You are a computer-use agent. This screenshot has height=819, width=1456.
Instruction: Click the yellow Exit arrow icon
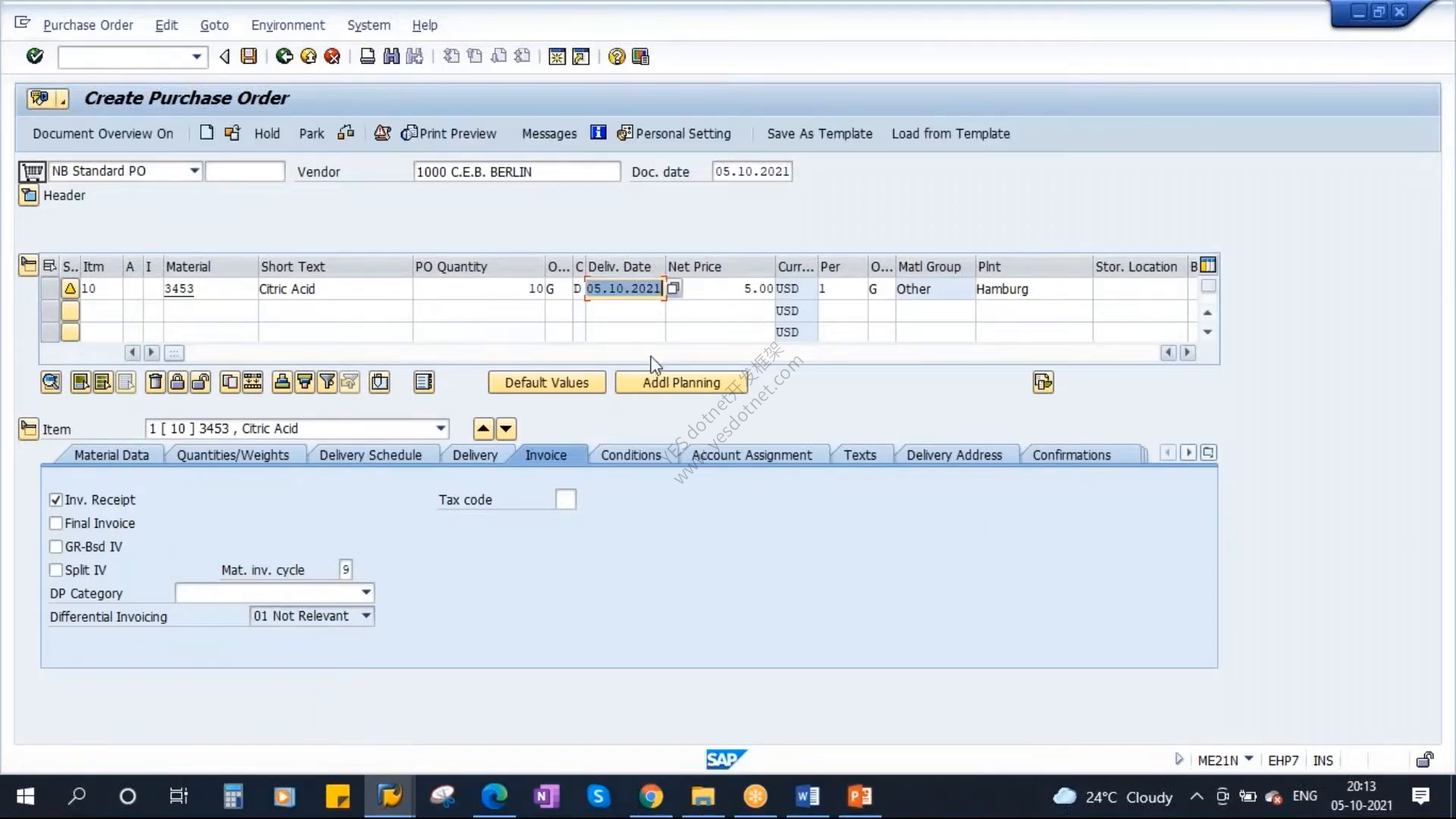(309, 56)
